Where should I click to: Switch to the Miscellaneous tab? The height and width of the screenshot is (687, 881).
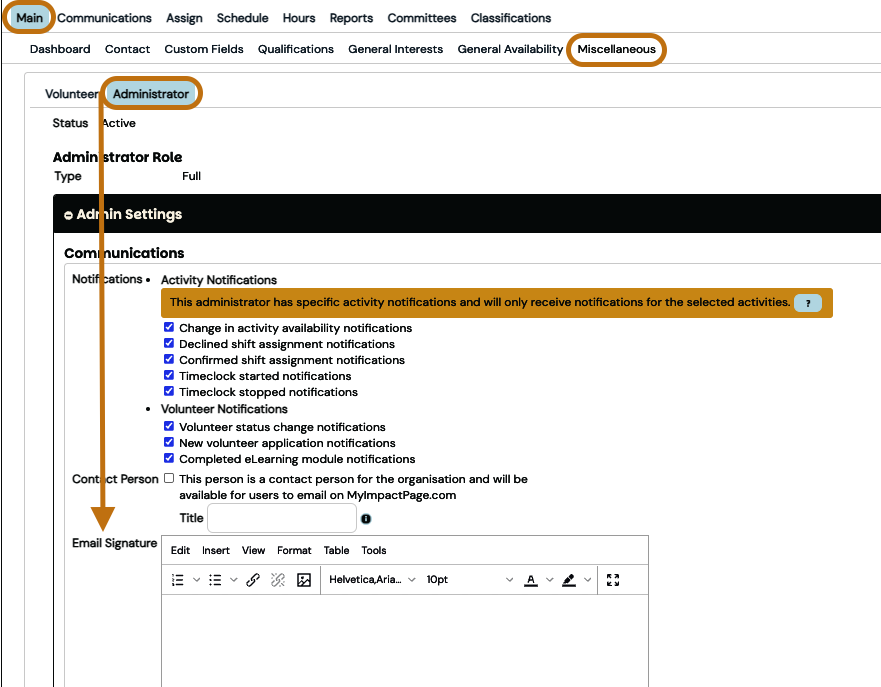pos(616,49)
